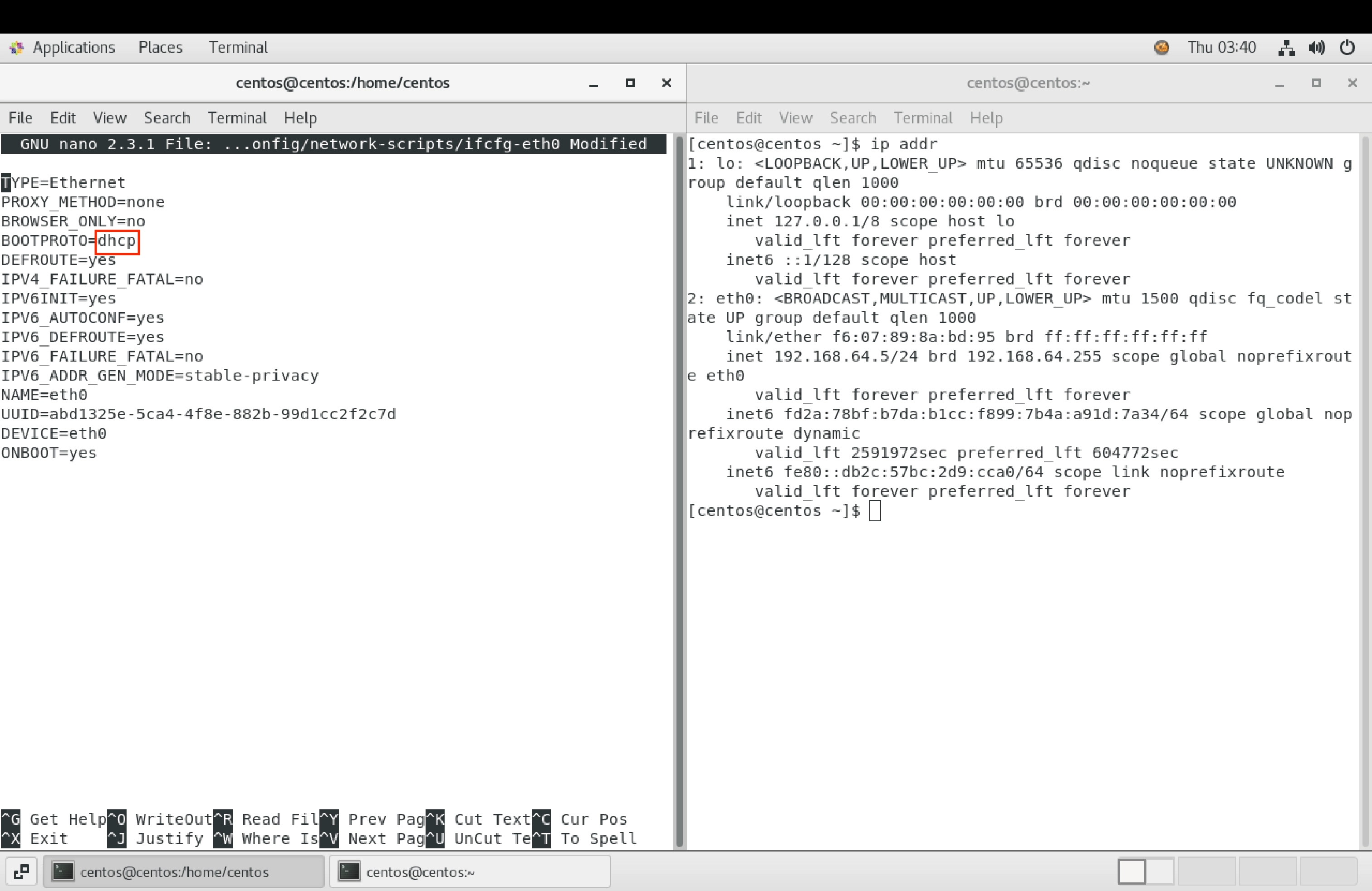Click the Applications menu foot logo icon
The height and width of the screenshot is (891, 1372).
[16, 48]
